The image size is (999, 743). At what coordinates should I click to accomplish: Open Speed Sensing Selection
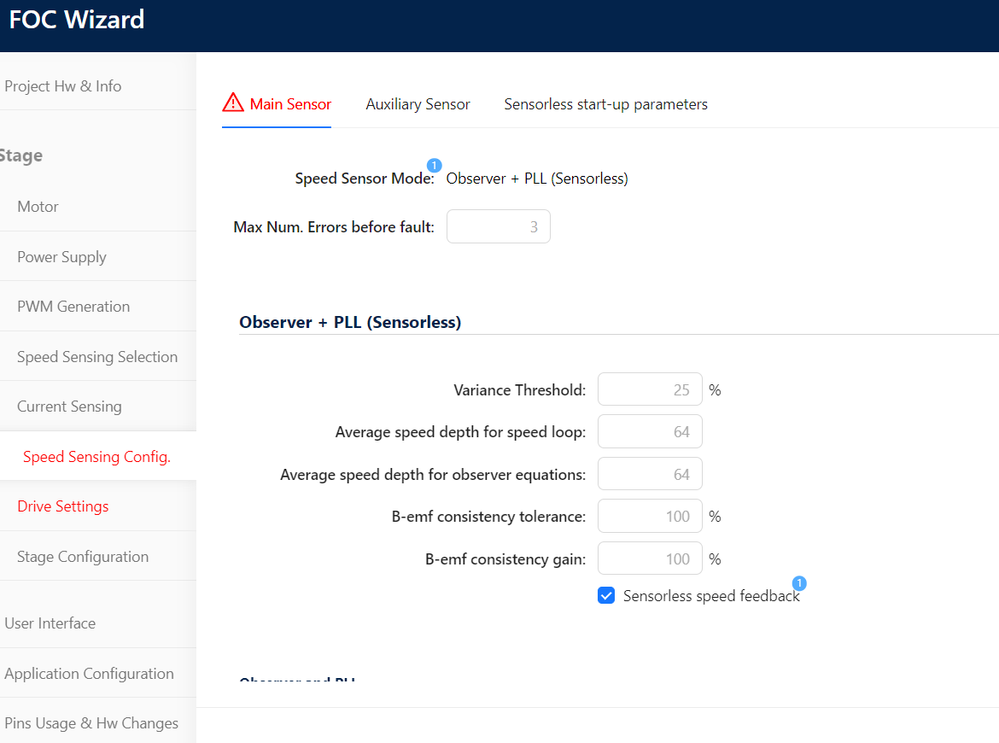tap(97, 356)
